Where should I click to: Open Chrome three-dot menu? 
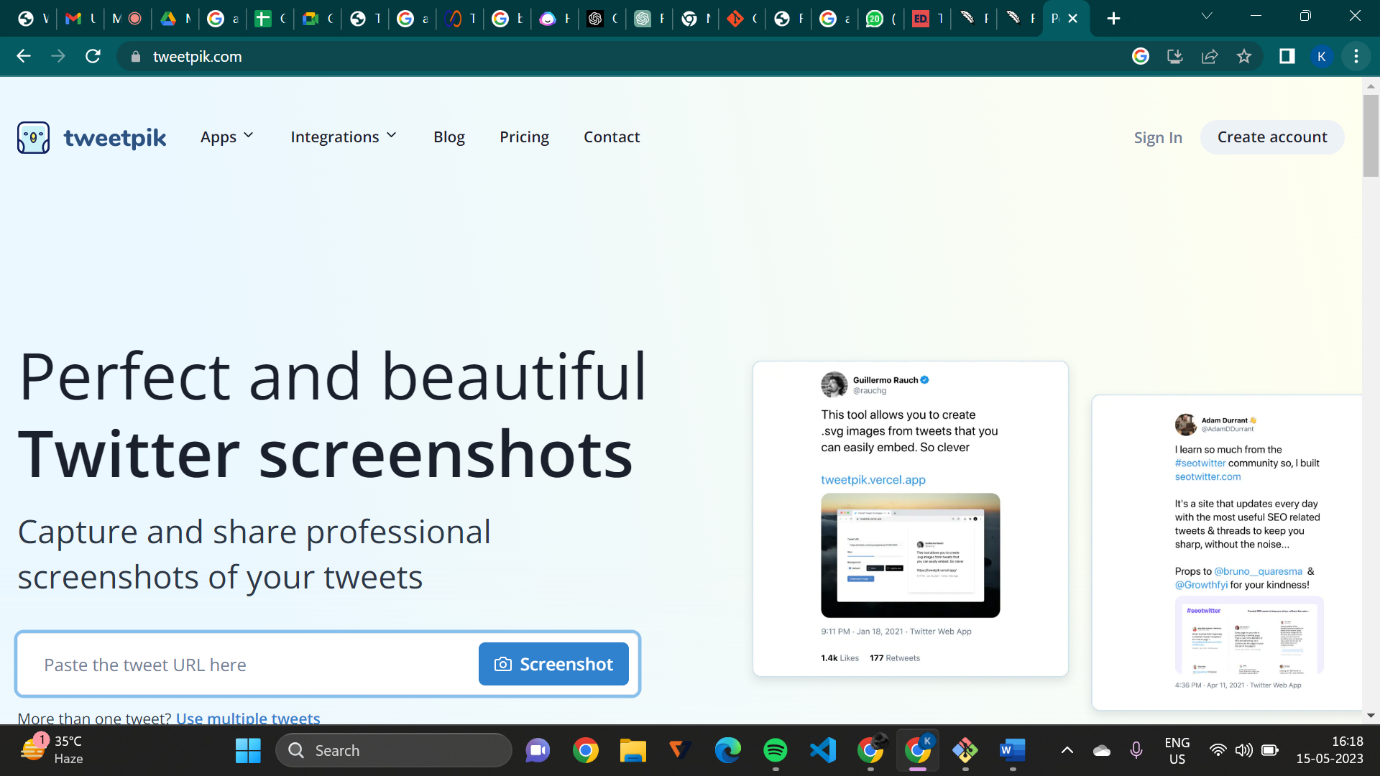pos(1356,57)
